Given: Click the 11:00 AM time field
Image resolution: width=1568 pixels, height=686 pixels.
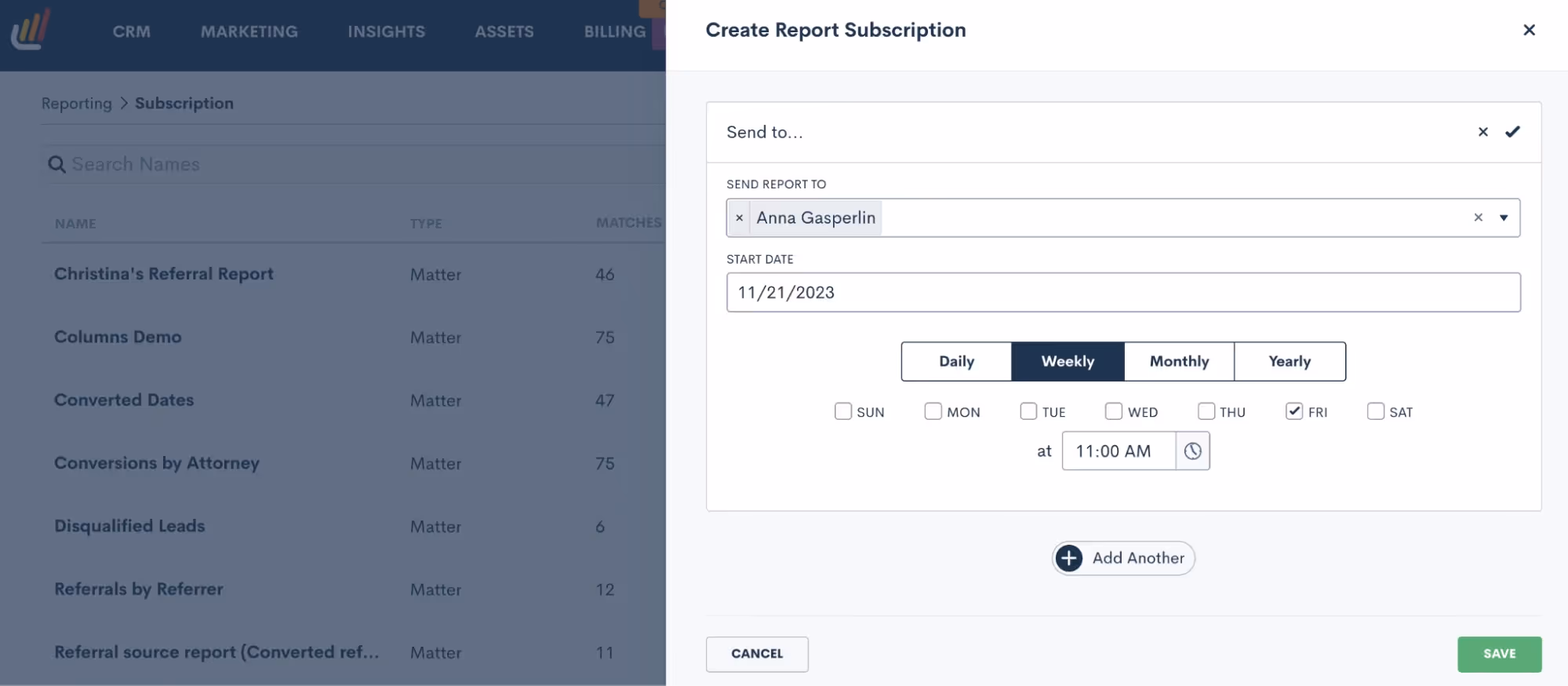Looking at the screenshot, I should pos(1119,451).
